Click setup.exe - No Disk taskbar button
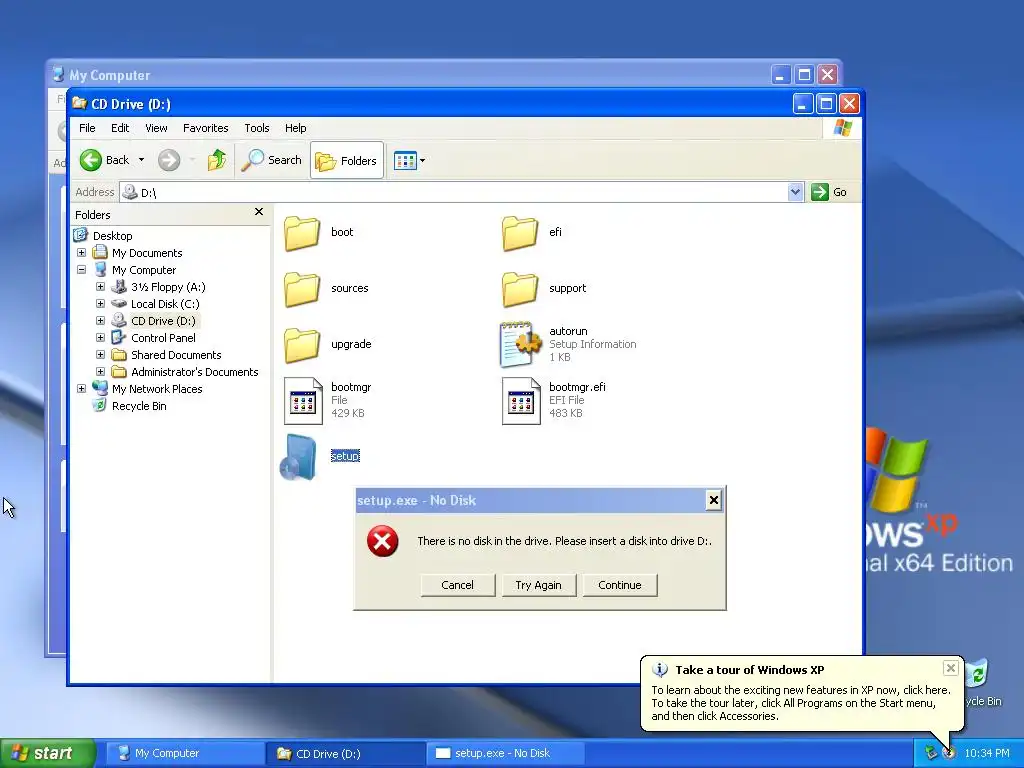 click(507, 753)
